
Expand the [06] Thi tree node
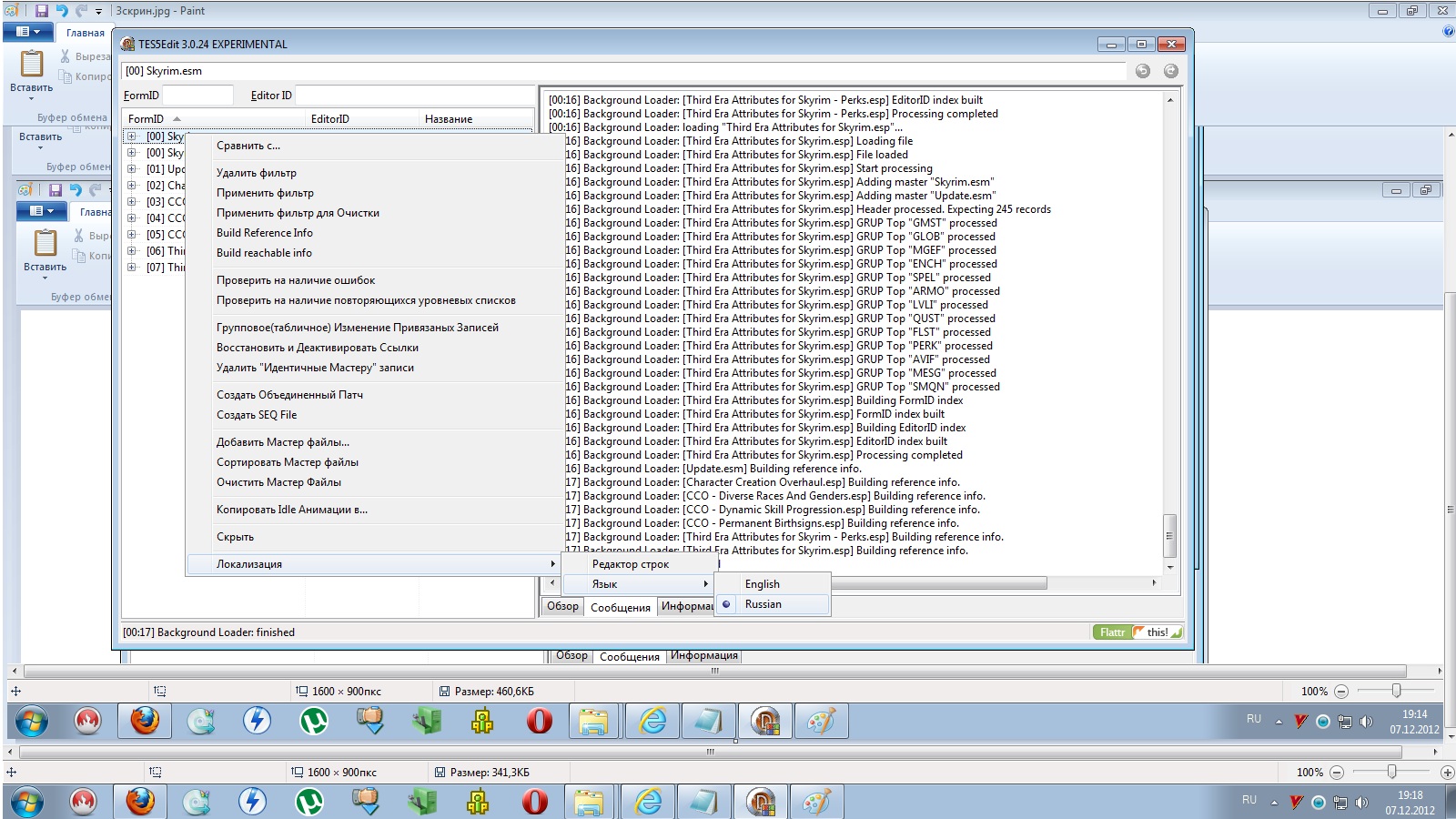[131, 251]
